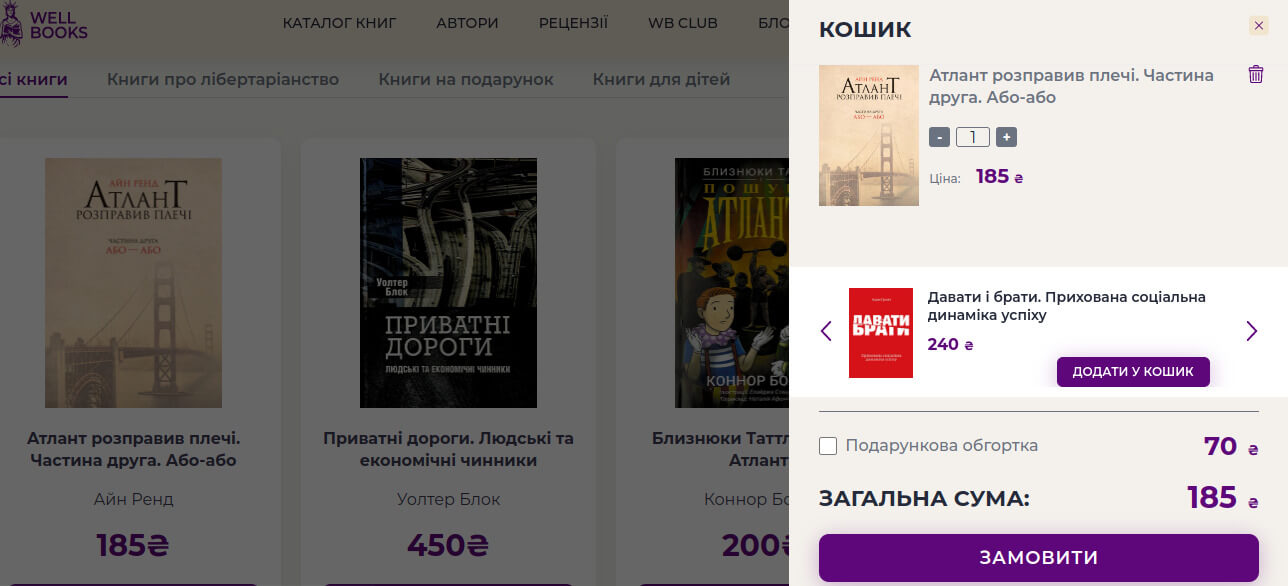The width and height of the screenshot is (1288, 586).
Task: Open the РЕЦЕНЗІЇ menu item
Action: click(573, 23)
